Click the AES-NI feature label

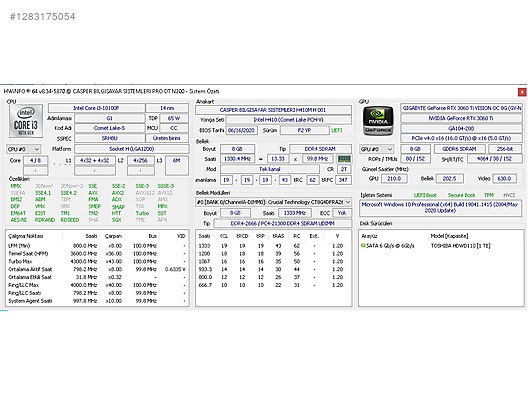19,220
